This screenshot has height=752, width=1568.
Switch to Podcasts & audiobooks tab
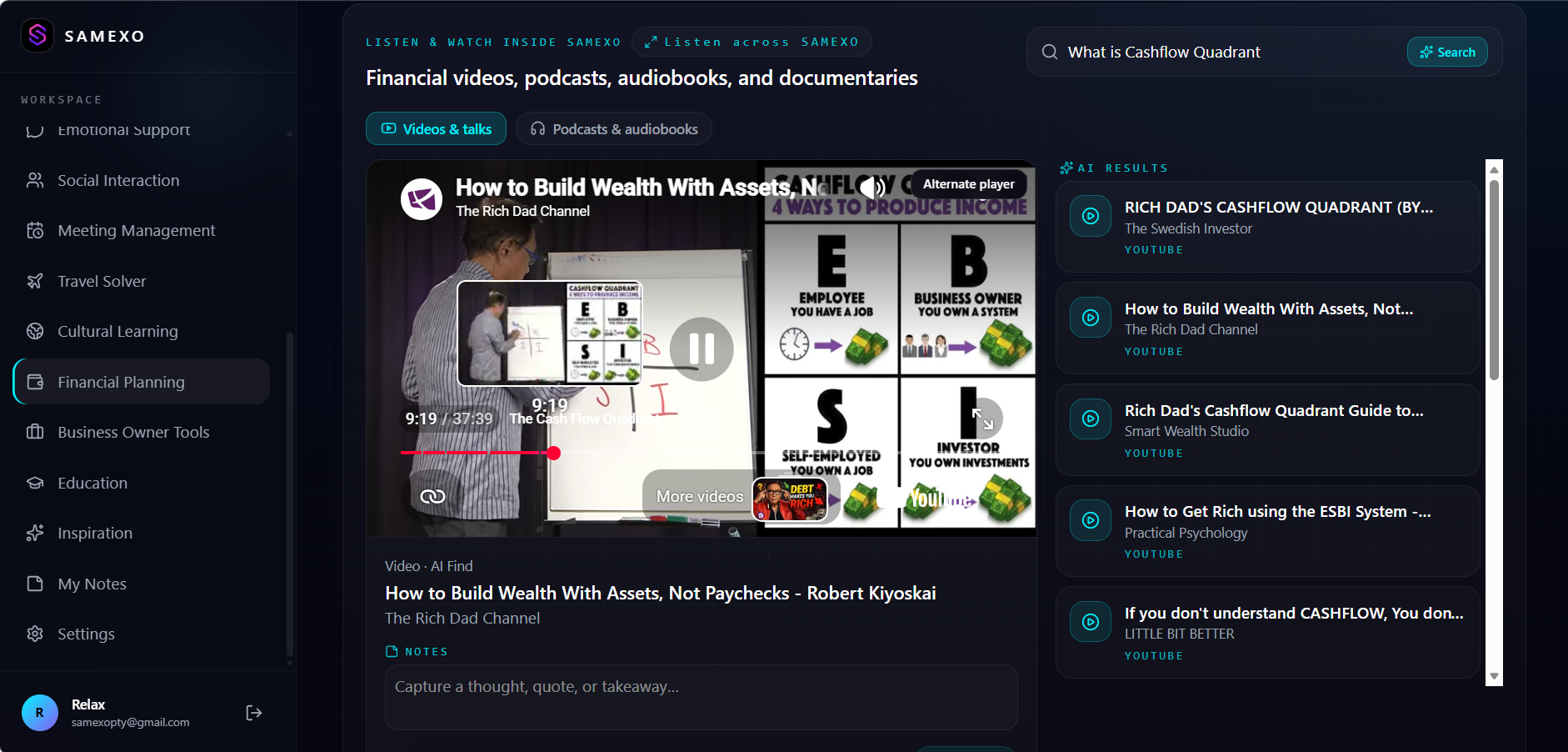coord(614,128)
